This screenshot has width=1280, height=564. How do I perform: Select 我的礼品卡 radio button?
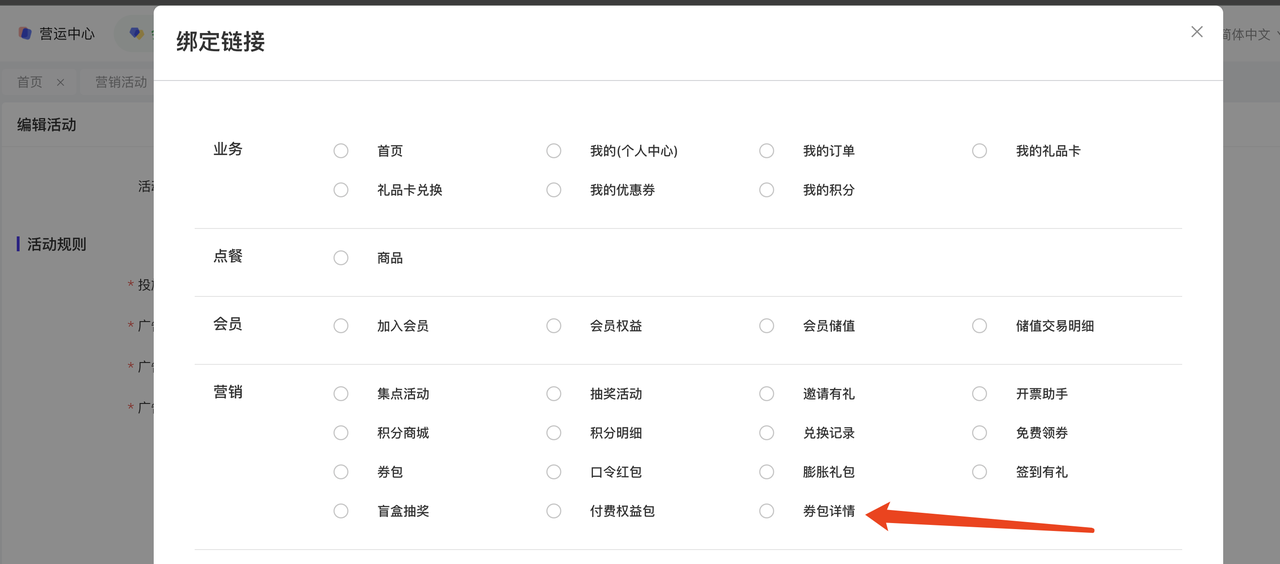[x=980, y=151]
